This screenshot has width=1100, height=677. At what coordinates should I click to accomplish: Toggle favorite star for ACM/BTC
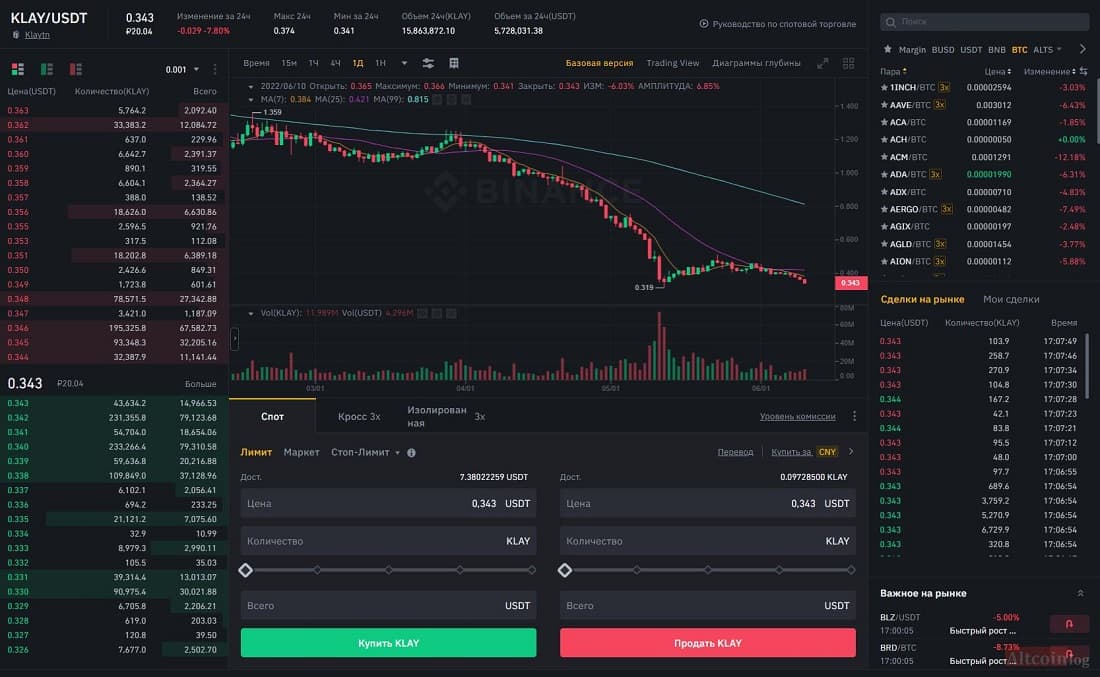pos(884,157)
